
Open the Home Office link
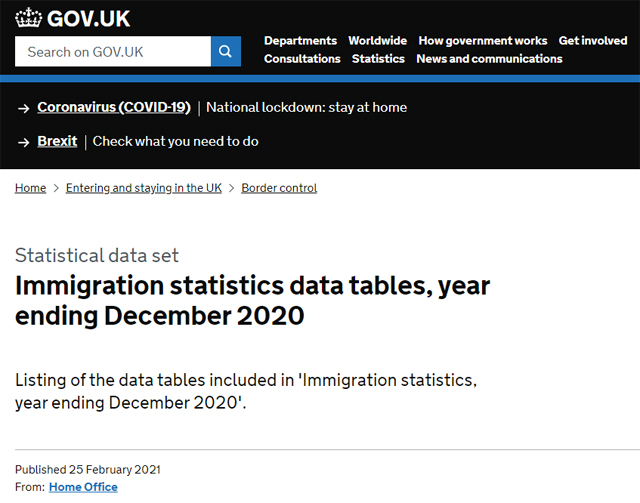83,487
